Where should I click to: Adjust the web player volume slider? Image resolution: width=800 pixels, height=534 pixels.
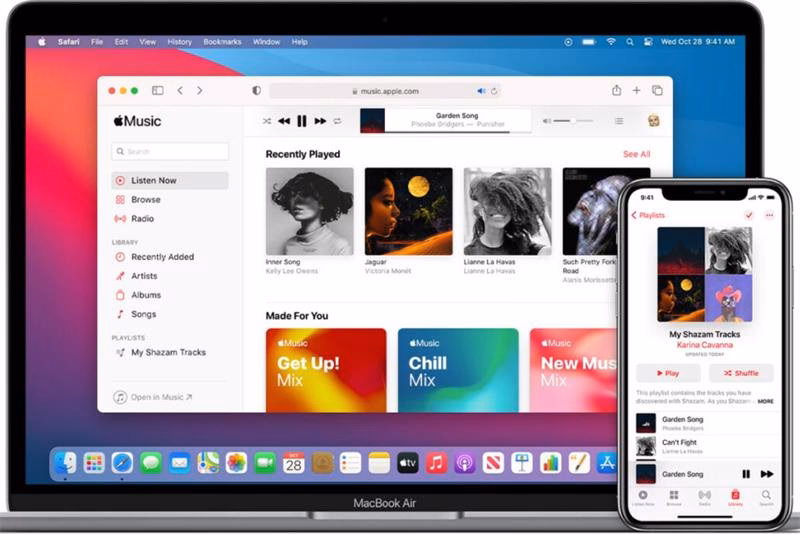point(573,121)
